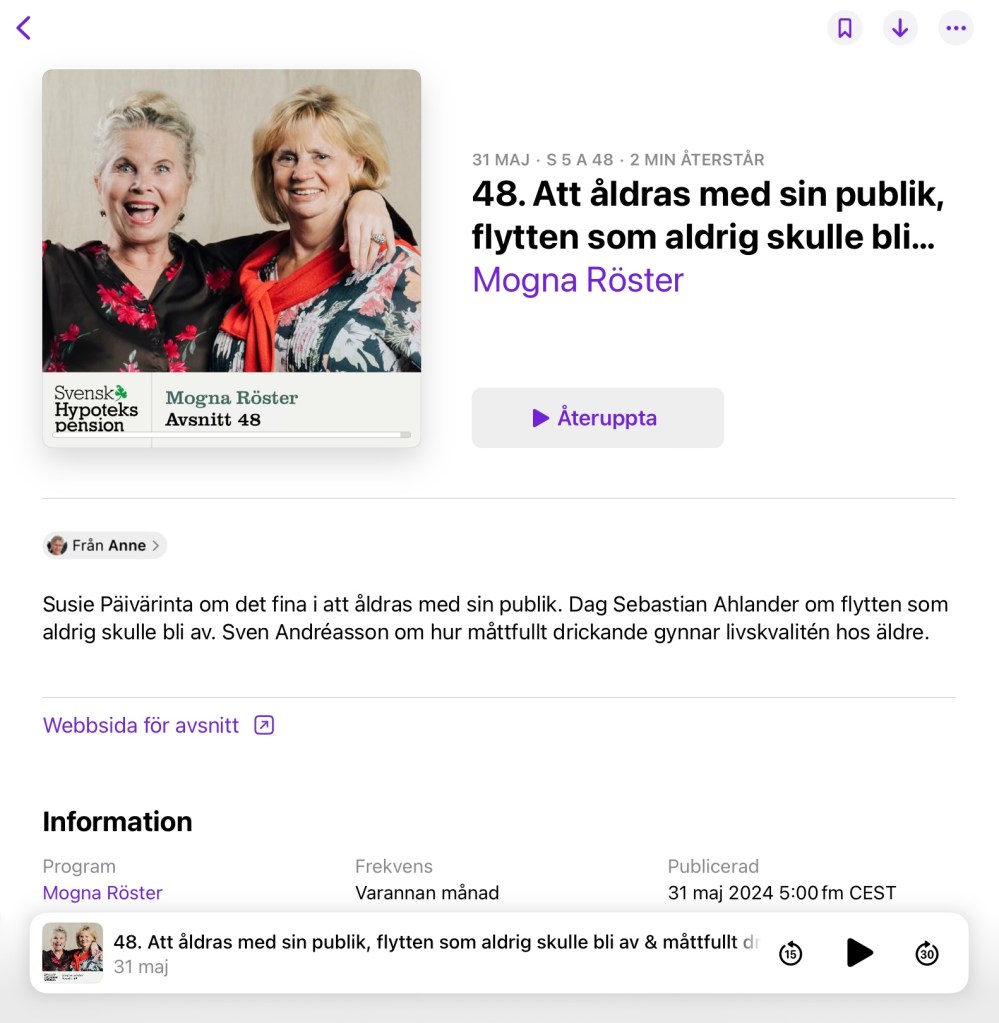Viewport: 999px width, 1023px height.
Task: Download the episode with the arrow icon
Action: (900, 28)
